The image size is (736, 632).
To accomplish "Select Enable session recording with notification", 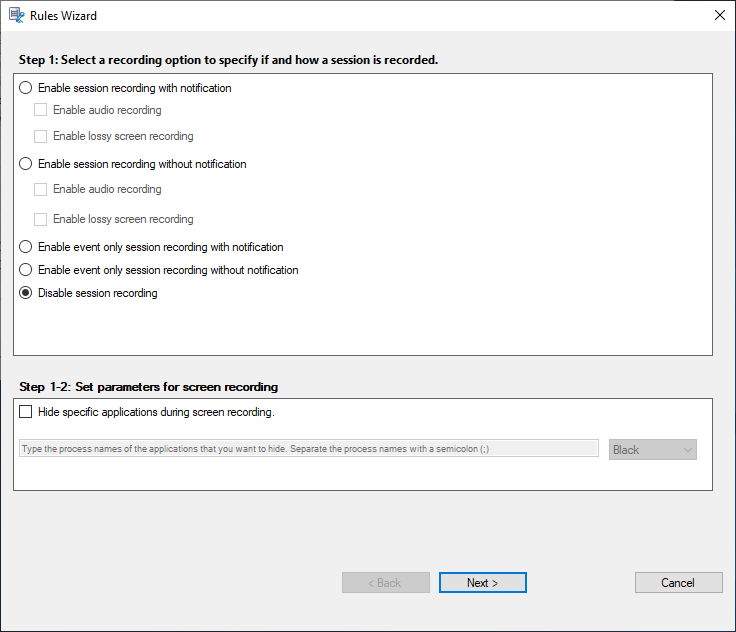I will click(26, 88).
